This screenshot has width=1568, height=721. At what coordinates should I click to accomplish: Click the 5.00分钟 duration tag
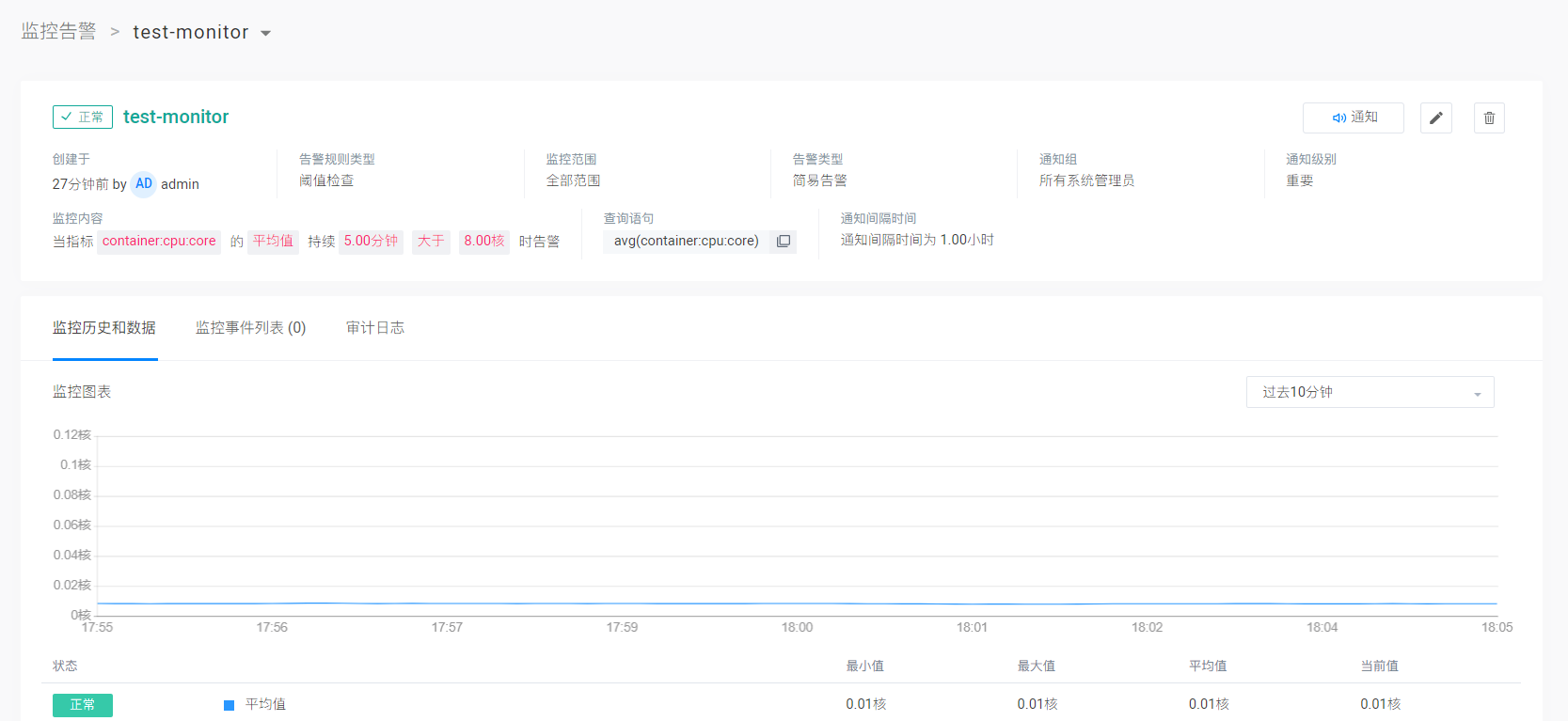pyautogui.click(x=371, y=242)
